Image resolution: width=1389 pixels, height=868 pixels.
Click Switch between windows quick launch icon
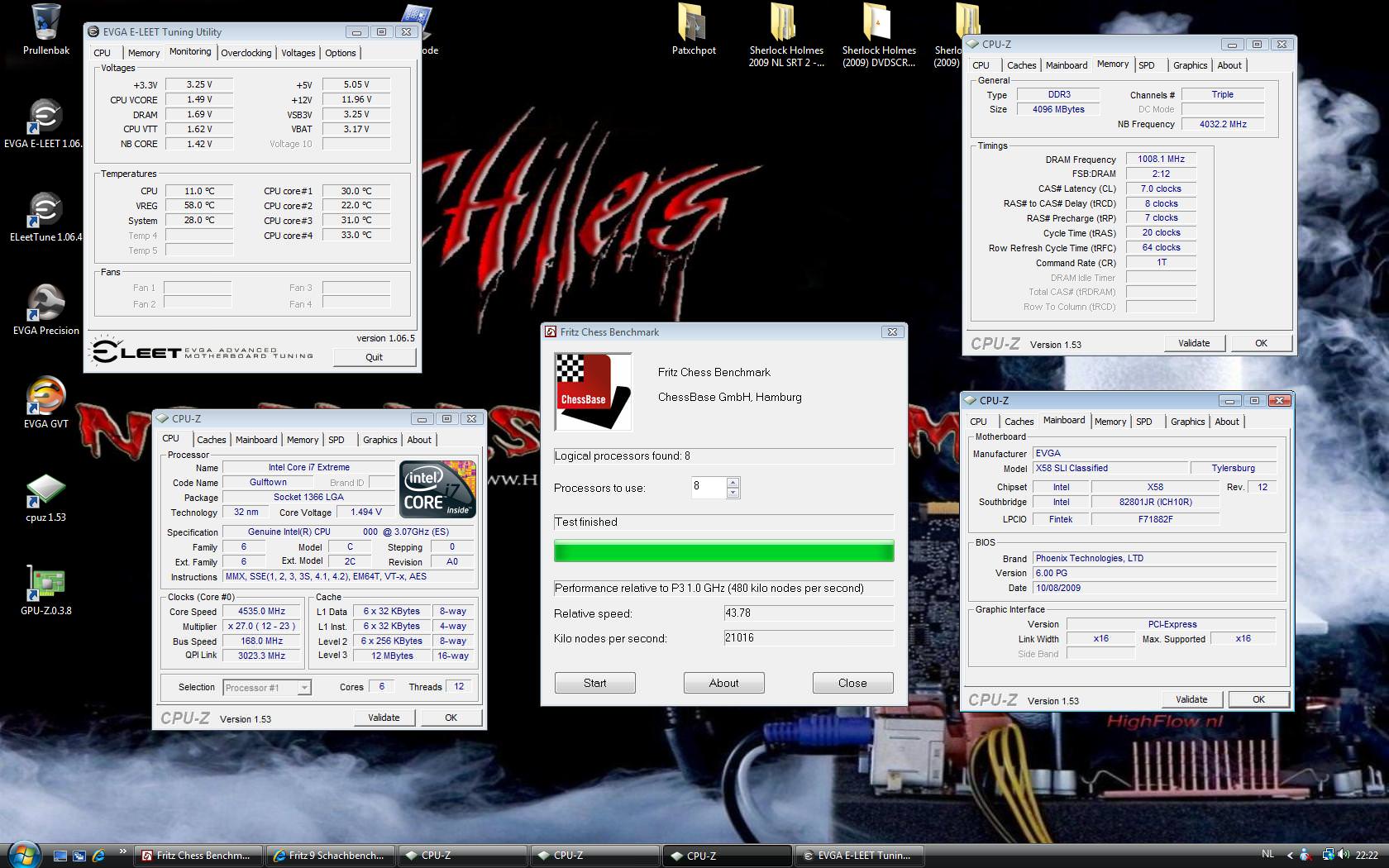pyautogui.click(x=79, y=856)
